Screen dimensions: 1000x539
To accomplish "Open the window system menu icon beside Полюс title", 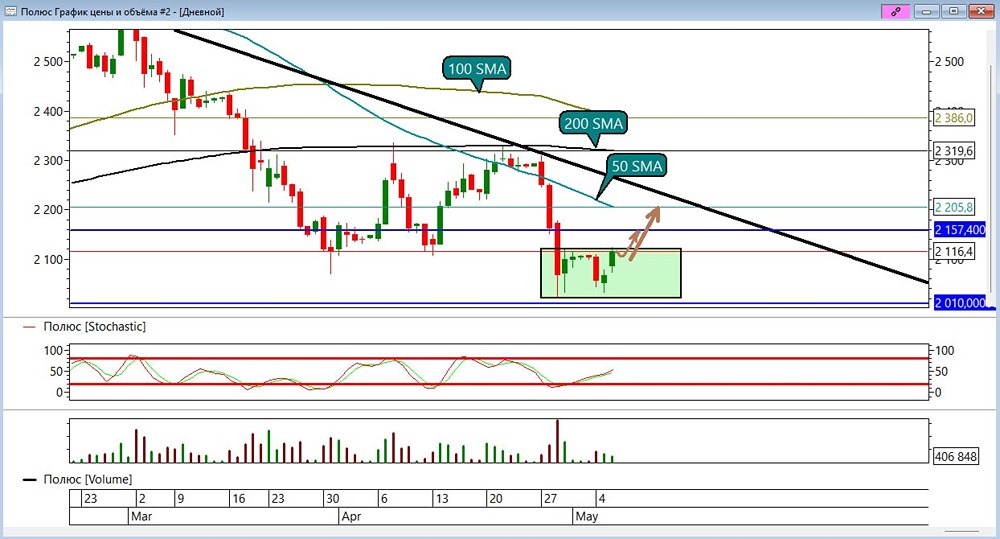I will 10,11.
